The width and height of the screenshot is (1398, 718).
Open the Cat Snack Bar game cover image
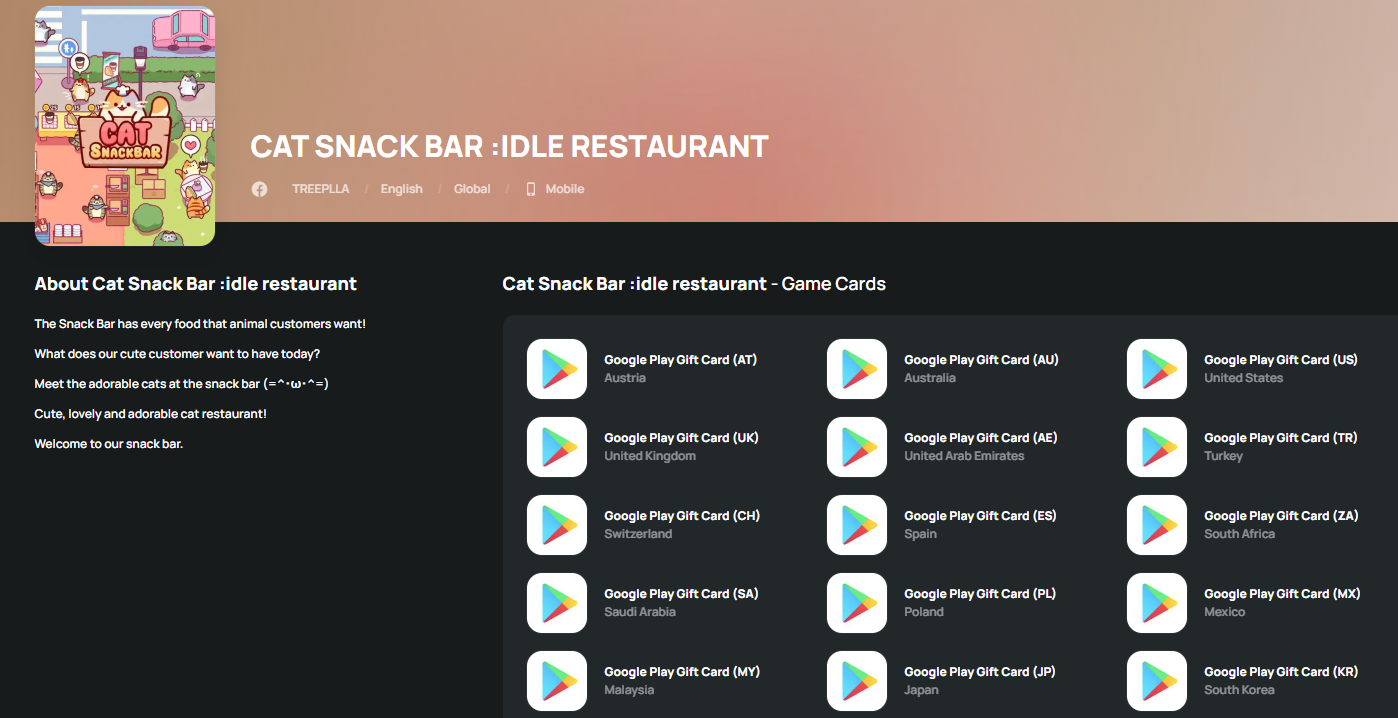[125, 126]
